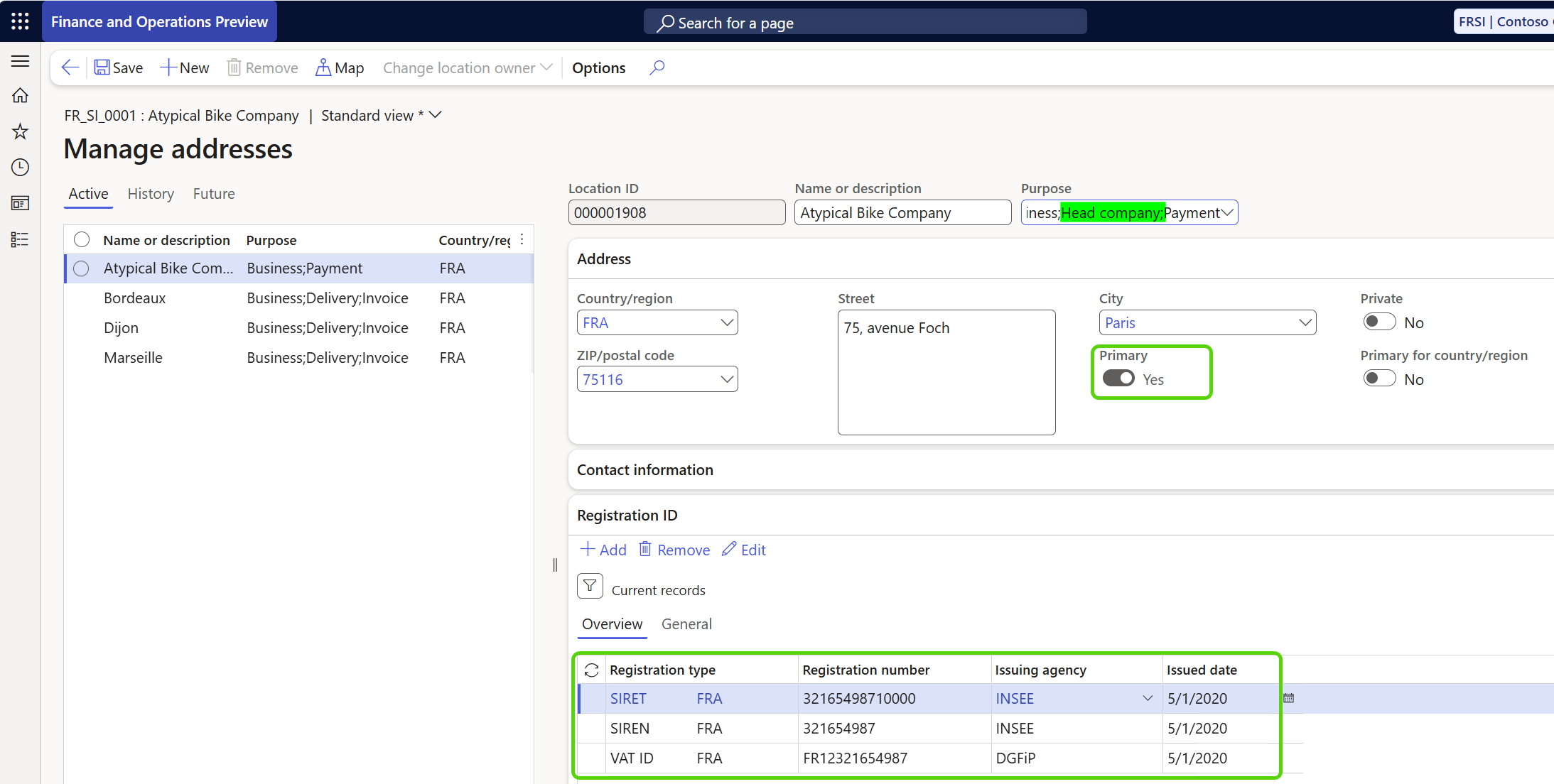Select the Dijon address row
Image resolution: width=1554 pixels, height=784 pixels.
[x=298, y=327]
